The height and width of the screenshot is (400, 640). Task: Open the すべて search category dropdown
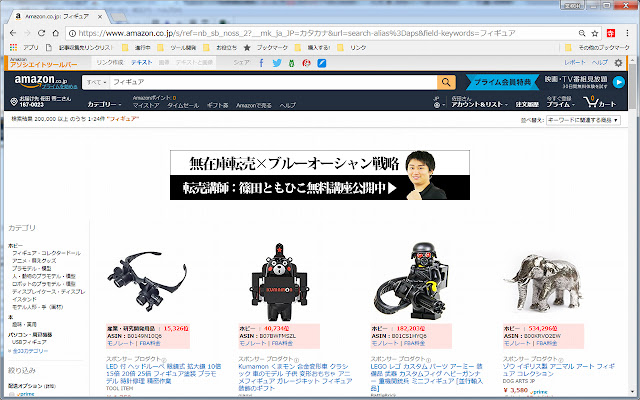[x=96, y=82]
